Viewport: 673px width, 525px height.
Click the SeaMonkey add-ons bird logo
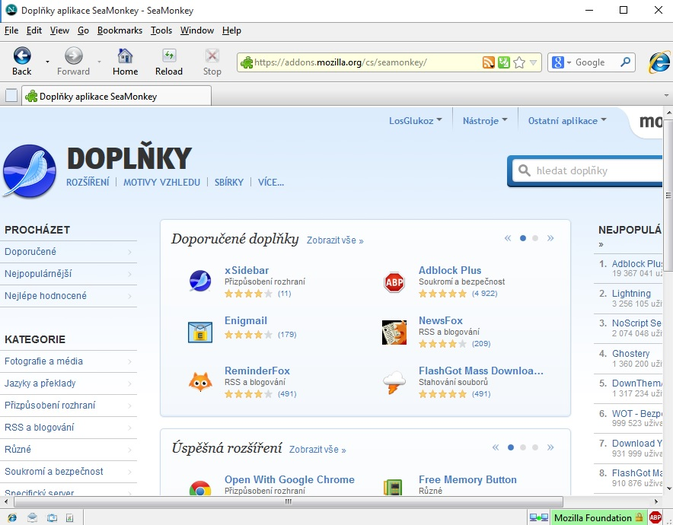pyautogui.click(x=29, y=171)
